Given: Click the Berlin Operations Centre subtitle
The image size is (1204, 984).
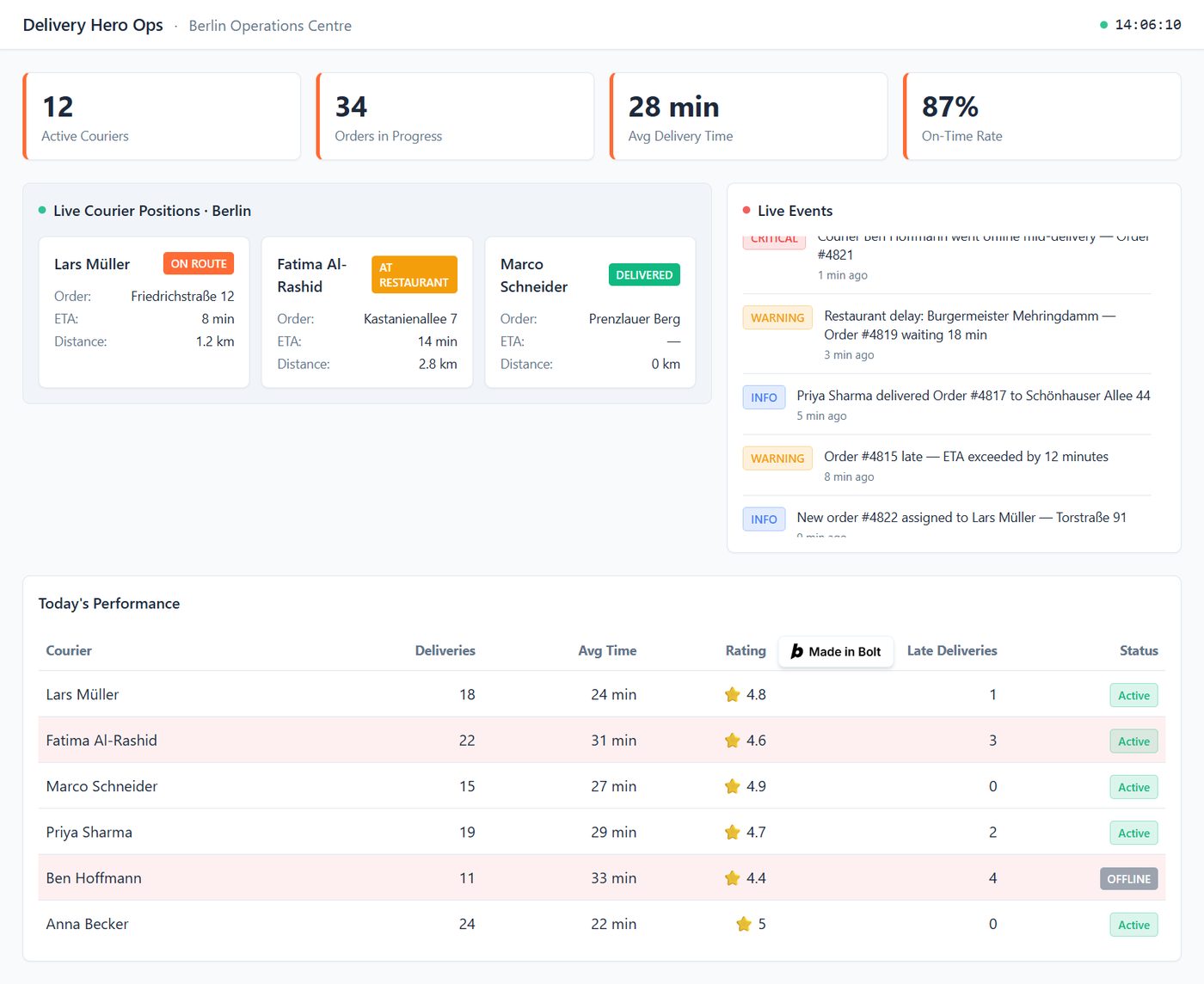Looking at the screenshot, I should (x=270, y=26).
